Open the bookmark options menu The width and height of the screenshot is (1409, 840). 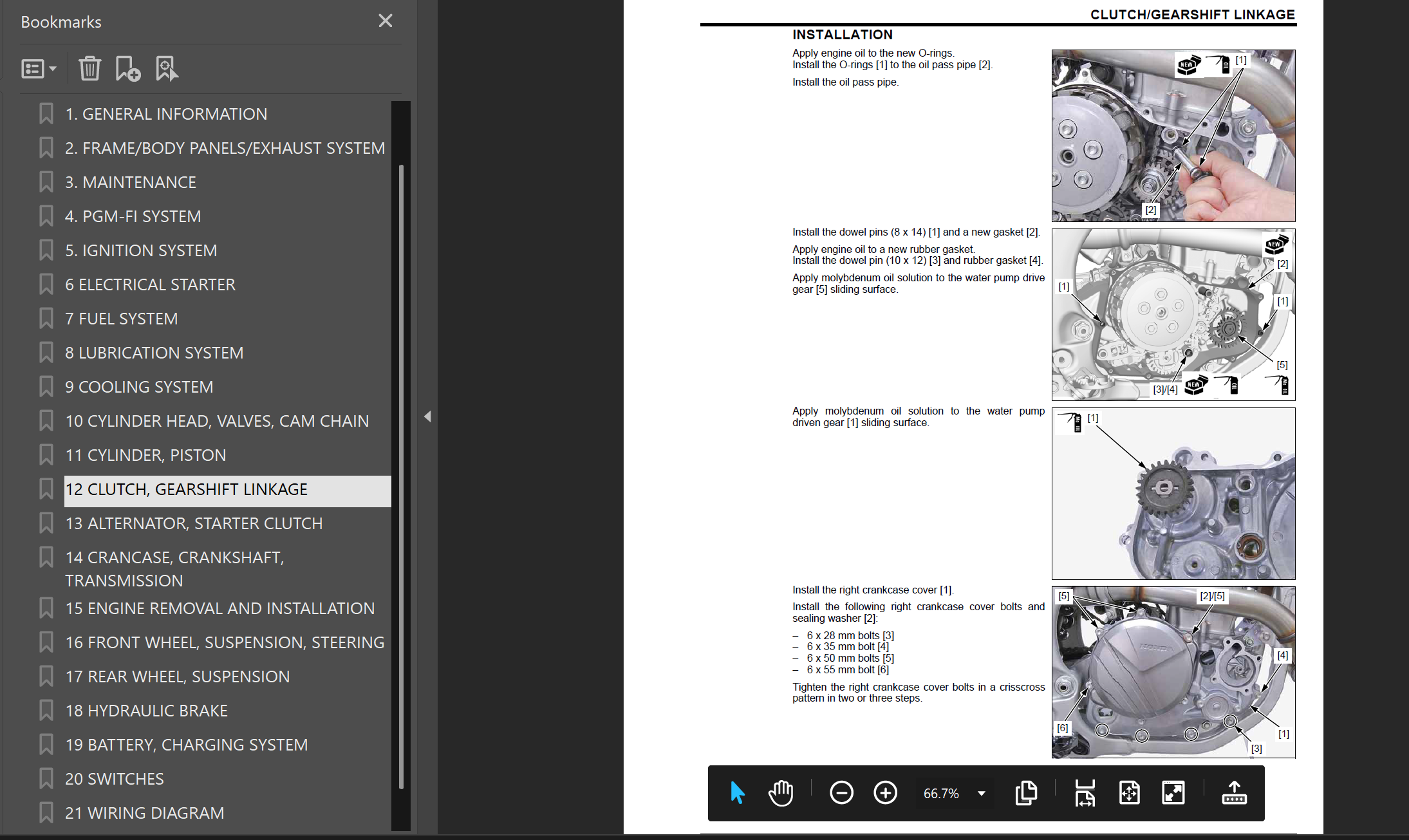39,68
